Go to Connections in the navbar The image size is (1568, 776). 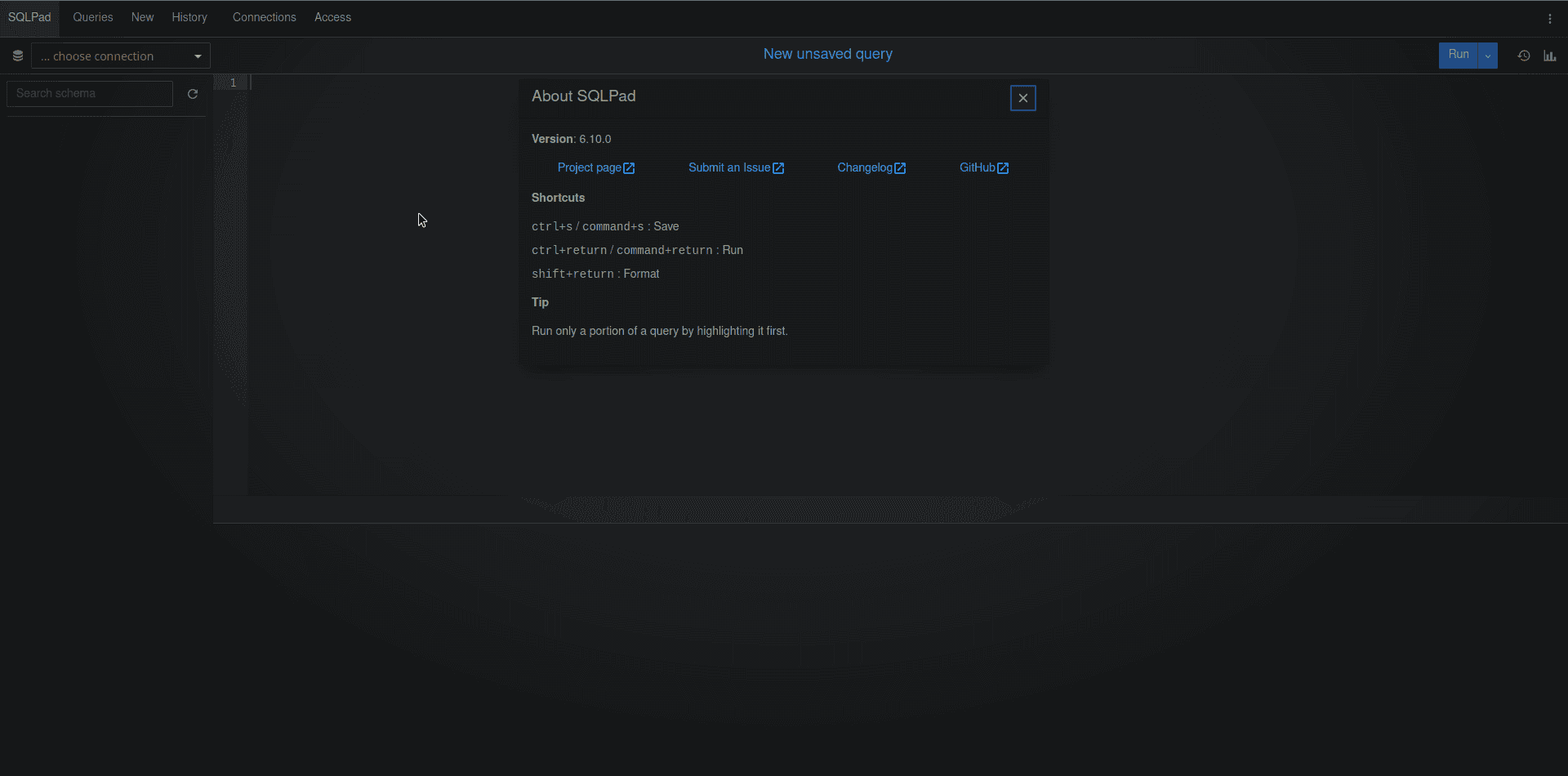coord(264,17)
